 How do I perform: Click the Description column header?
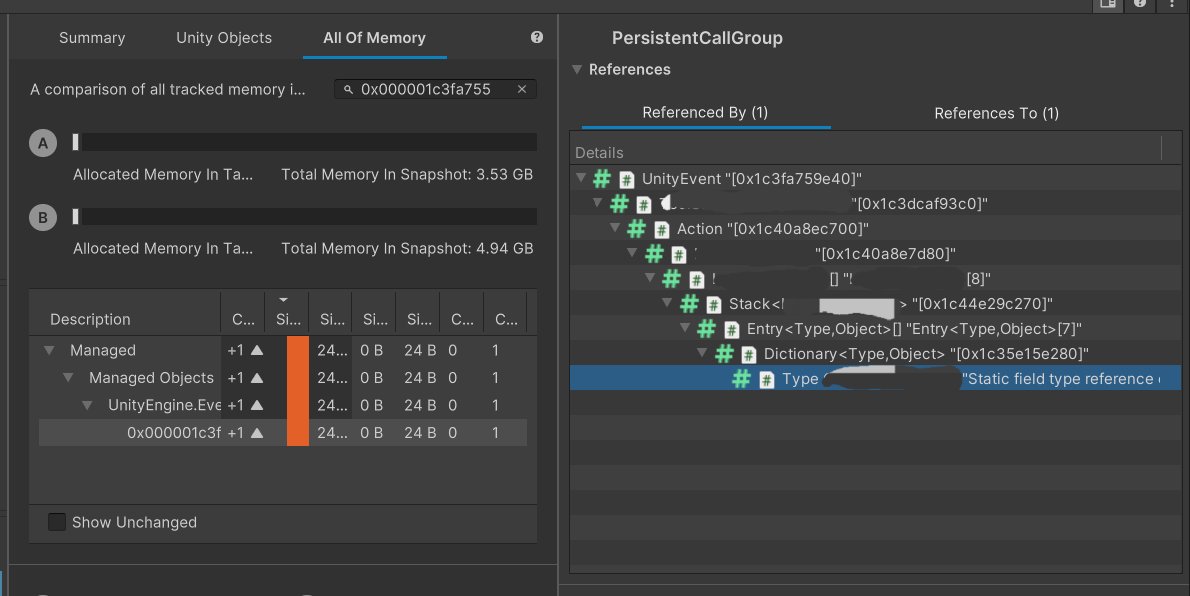90,318
